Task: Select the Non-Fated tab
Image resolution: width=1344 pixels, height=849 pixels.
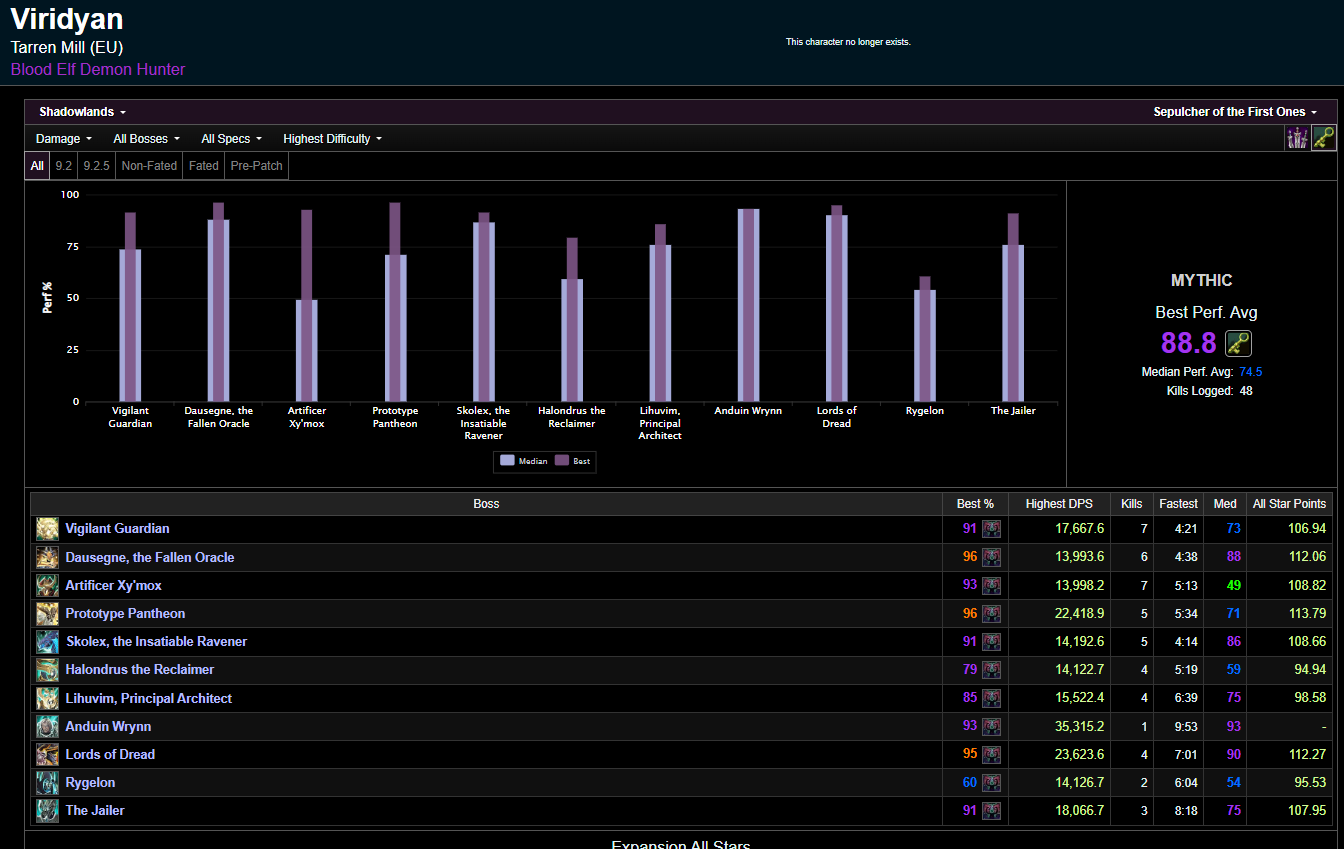Action: click(149, 166)
